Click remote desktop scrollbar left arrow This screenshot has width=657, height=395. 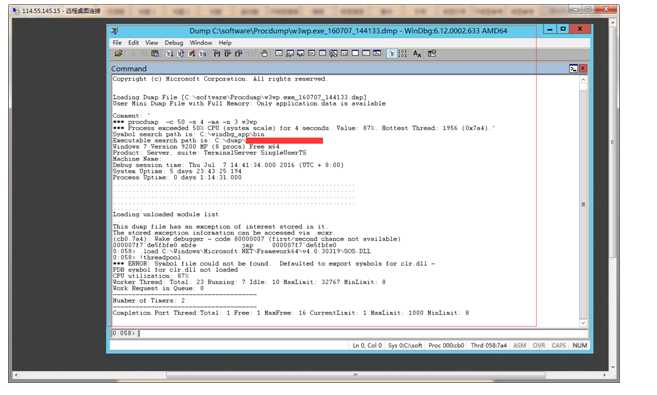16,375
